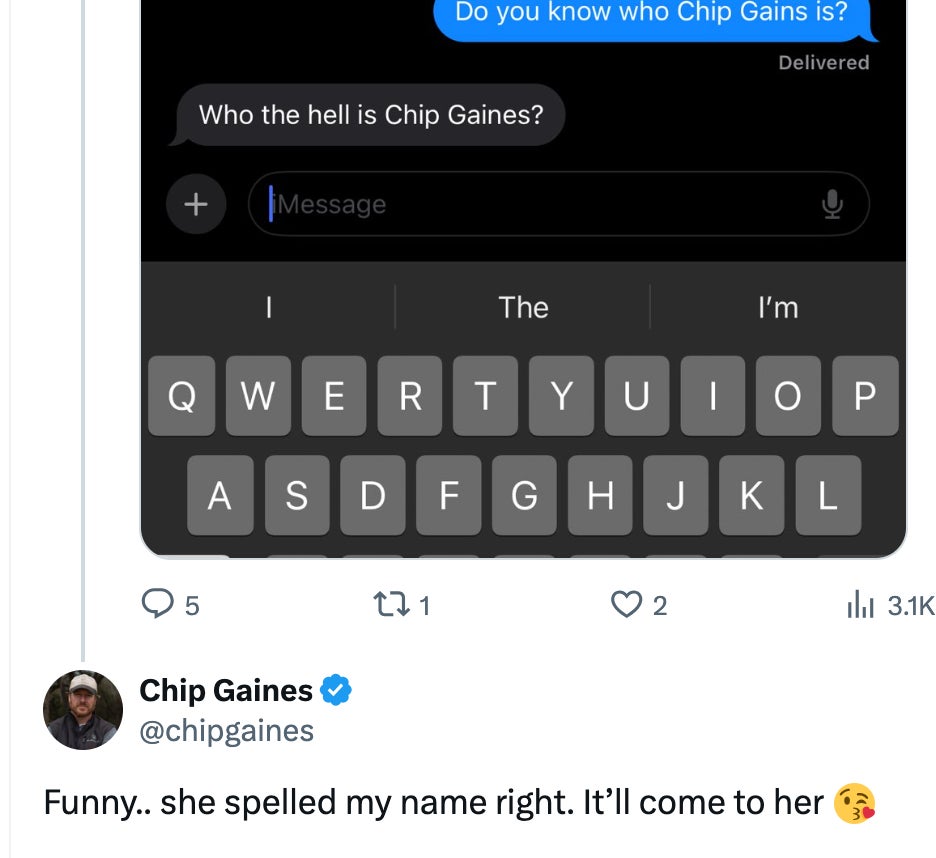The image size is (936, 858).
Task: Open view count analytics icon
Action: click(x=860, y=604)
